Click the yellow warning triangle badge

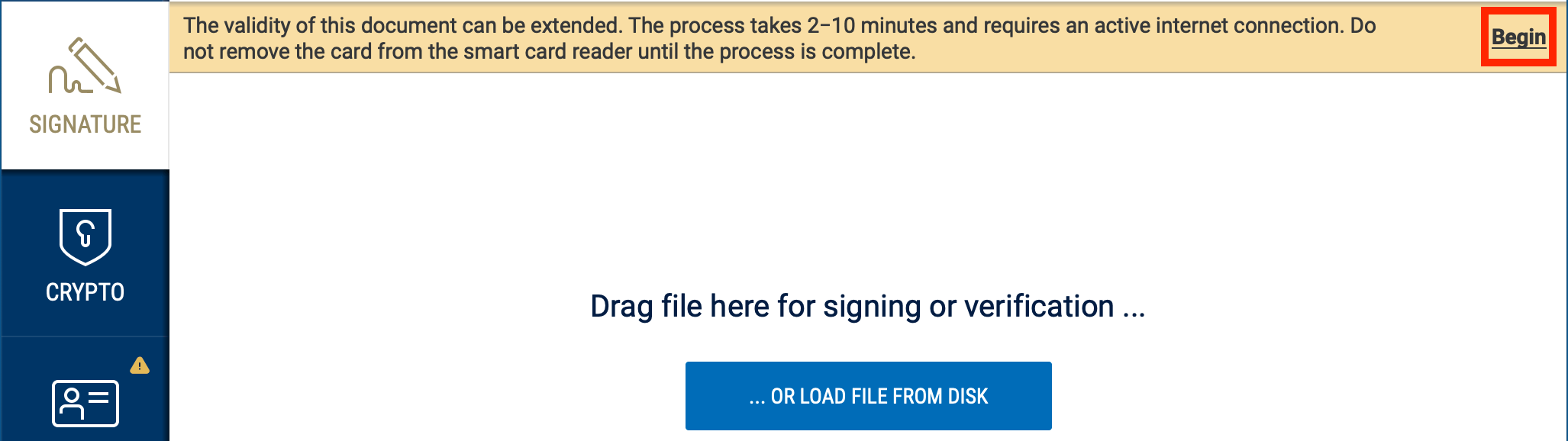140,365
